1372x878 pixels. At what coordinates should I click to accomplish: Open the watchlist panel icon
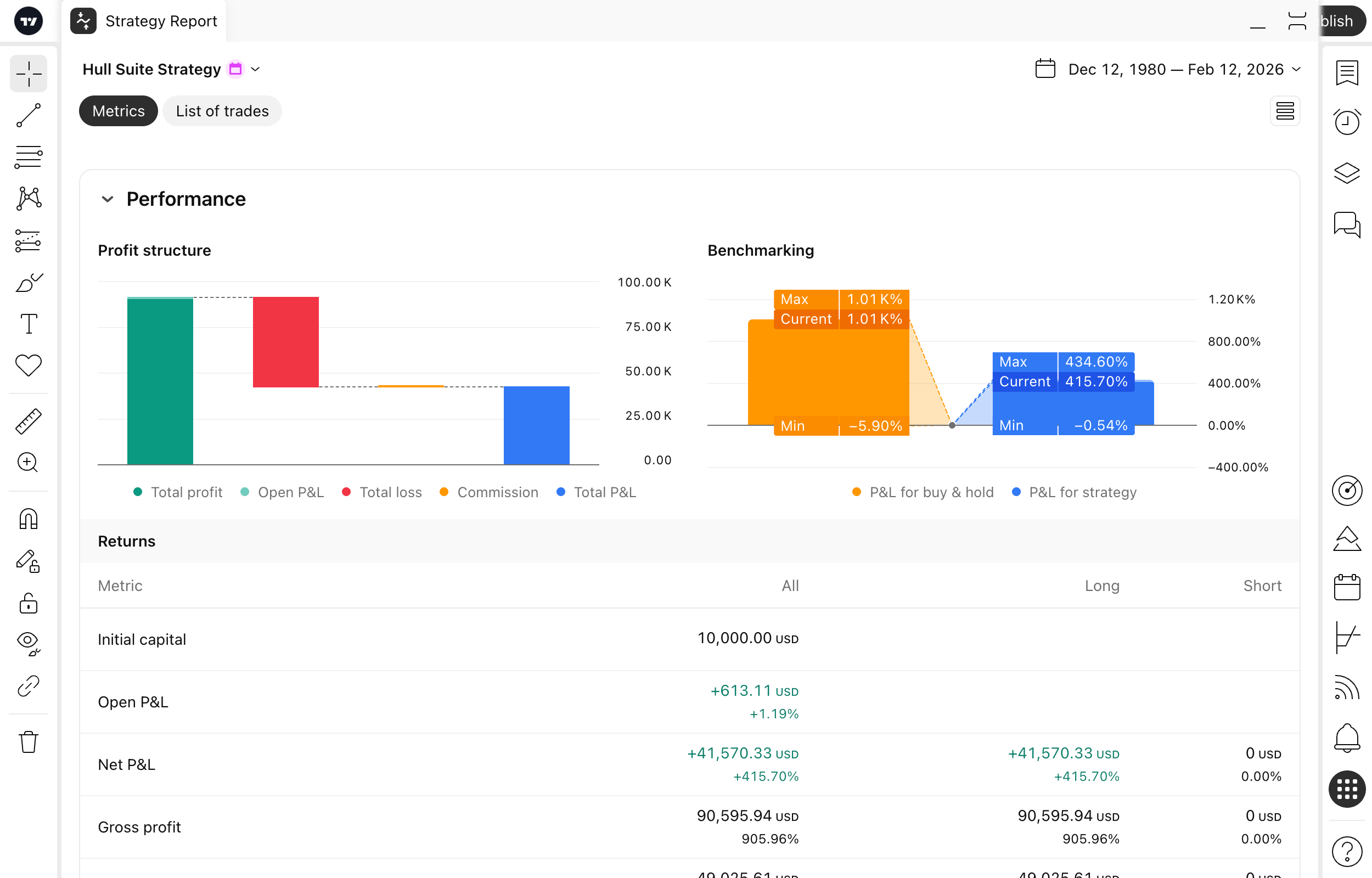click(x=1346, y=73)
